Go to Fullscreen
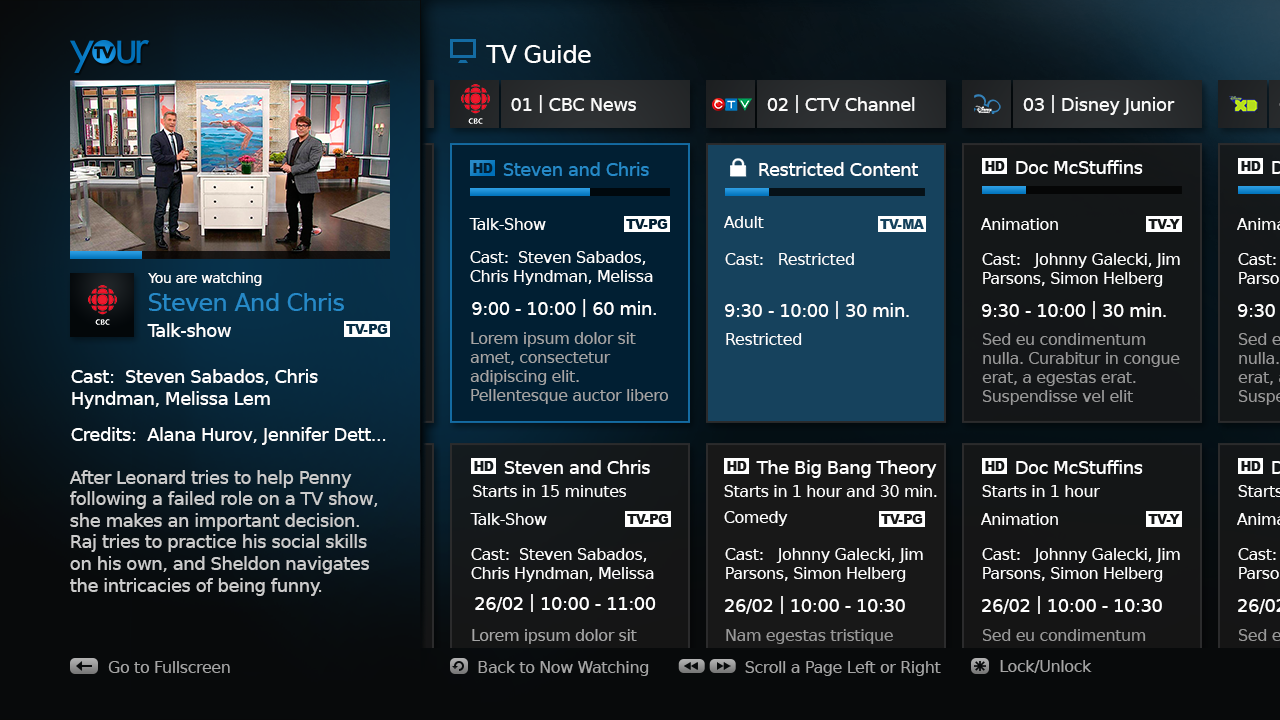 click(169, 667)
